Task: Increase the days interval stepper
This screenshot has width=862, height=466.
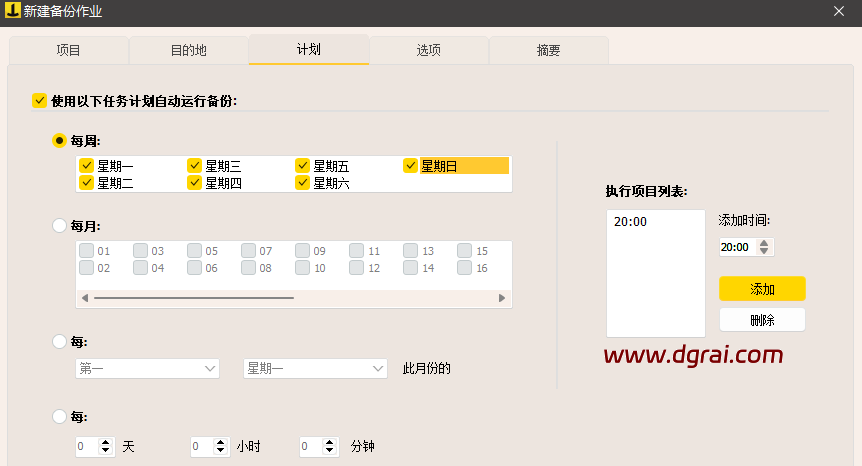Action: (107, 443)
